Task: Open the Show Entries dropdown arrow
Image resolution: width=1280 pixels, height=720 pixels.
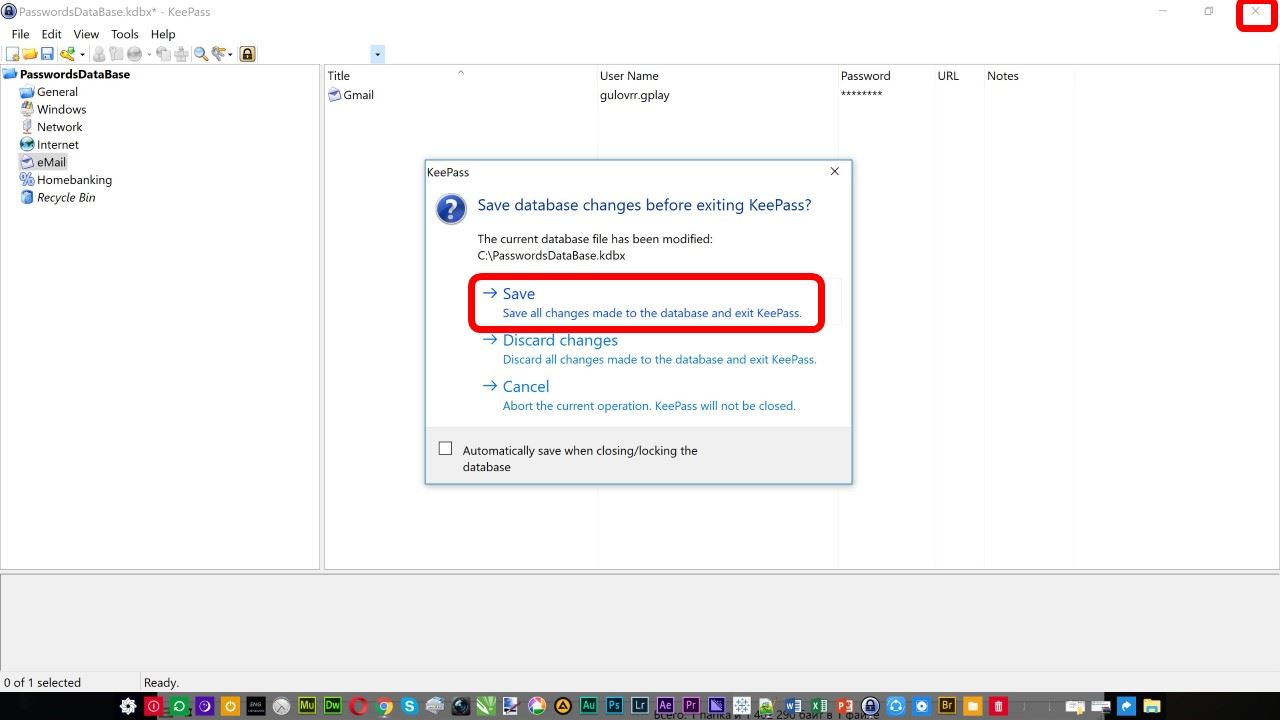Action: click(230, 54)
